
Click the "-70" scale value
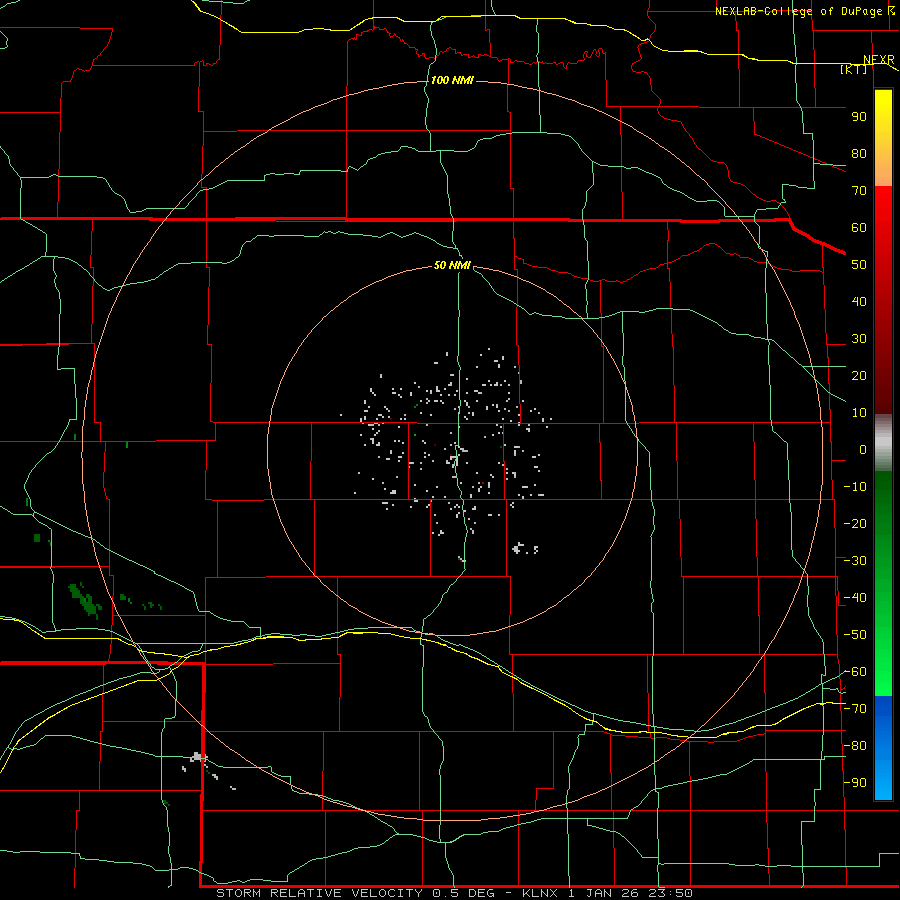(855, 709)
